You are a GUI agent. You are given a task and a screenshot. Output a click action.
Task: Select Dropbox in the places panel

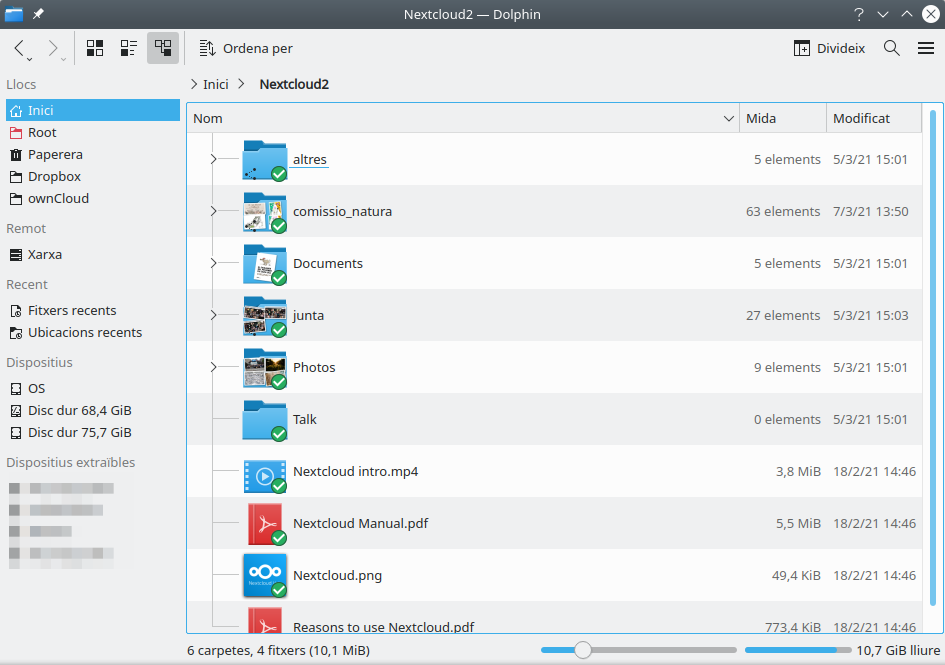coord(54,177)
